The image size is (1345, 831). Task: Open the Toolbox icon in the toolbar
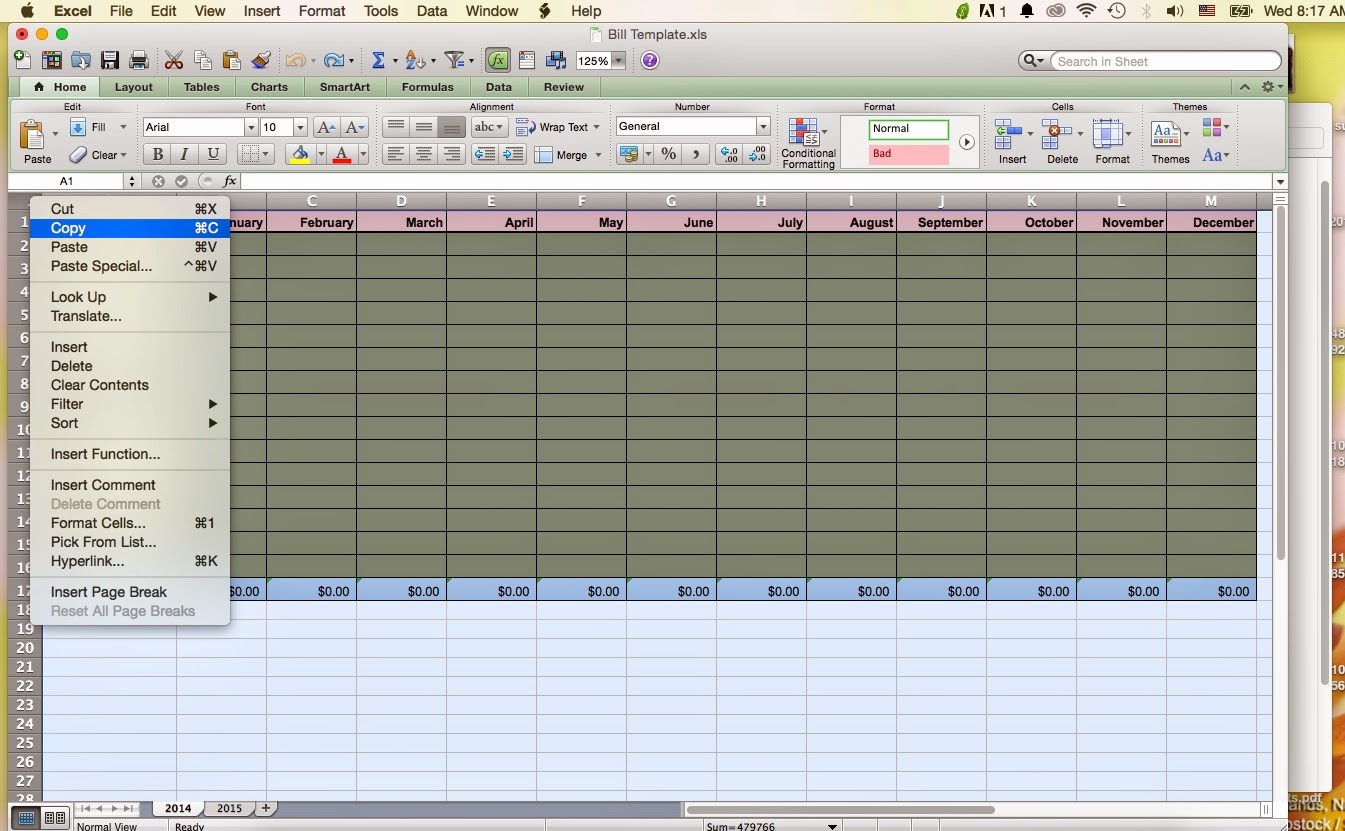(527, 61)
